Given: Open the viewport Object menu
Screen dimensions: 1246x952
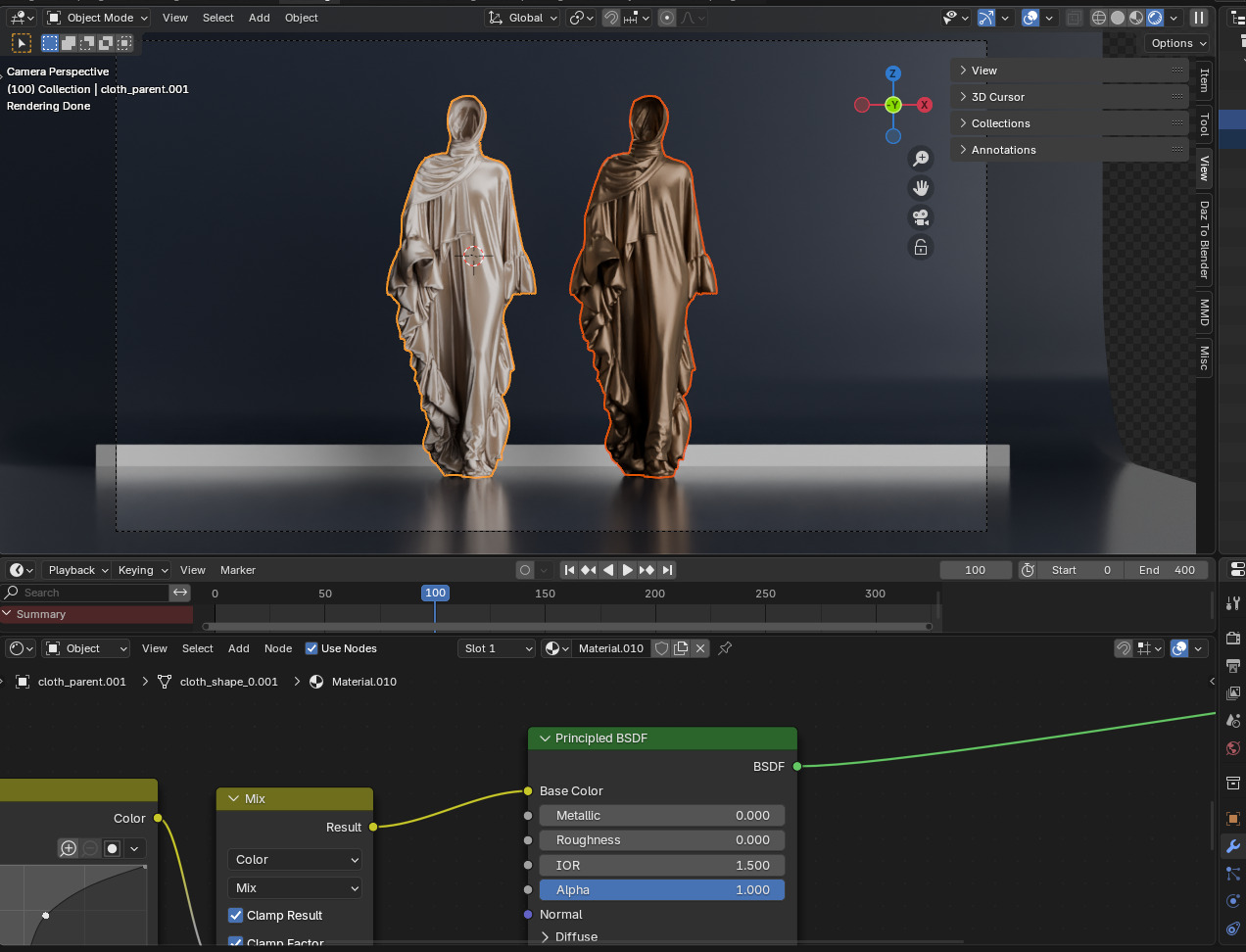Looking at the screenshot, I should click(302, 18).
